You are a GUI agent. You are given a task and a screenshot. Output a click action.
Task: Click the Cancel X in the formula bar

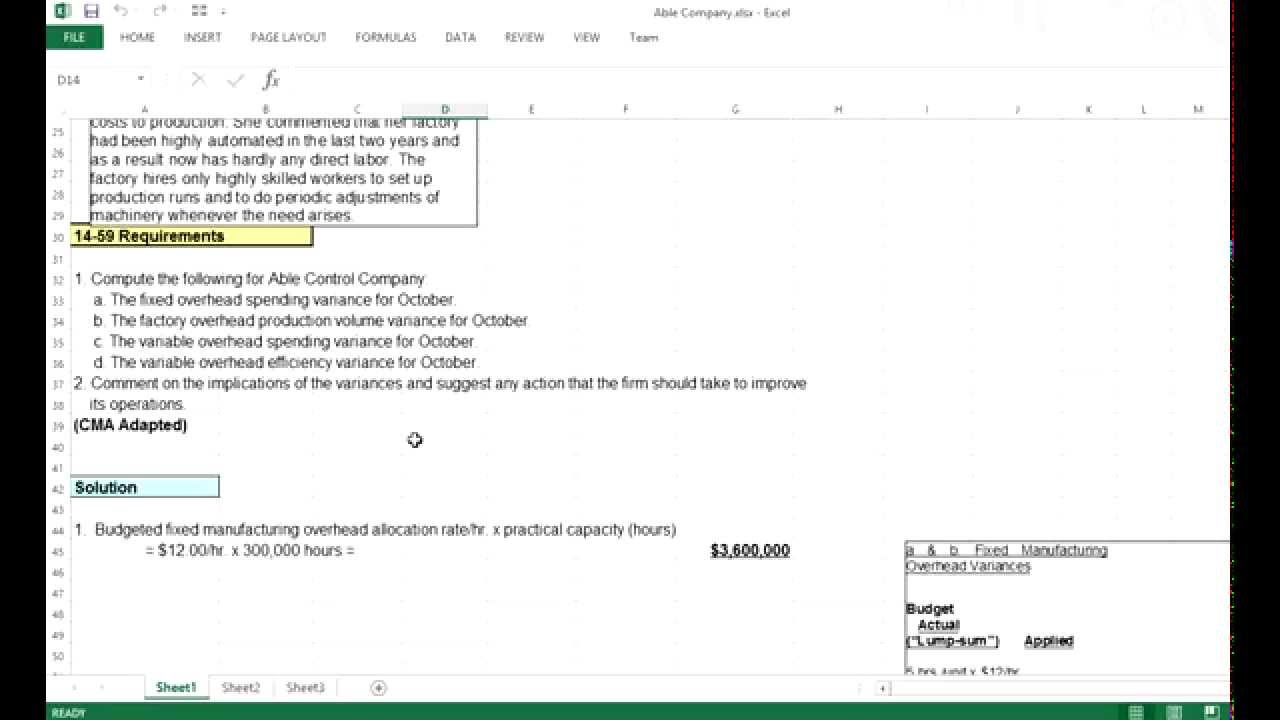[198, 80]
